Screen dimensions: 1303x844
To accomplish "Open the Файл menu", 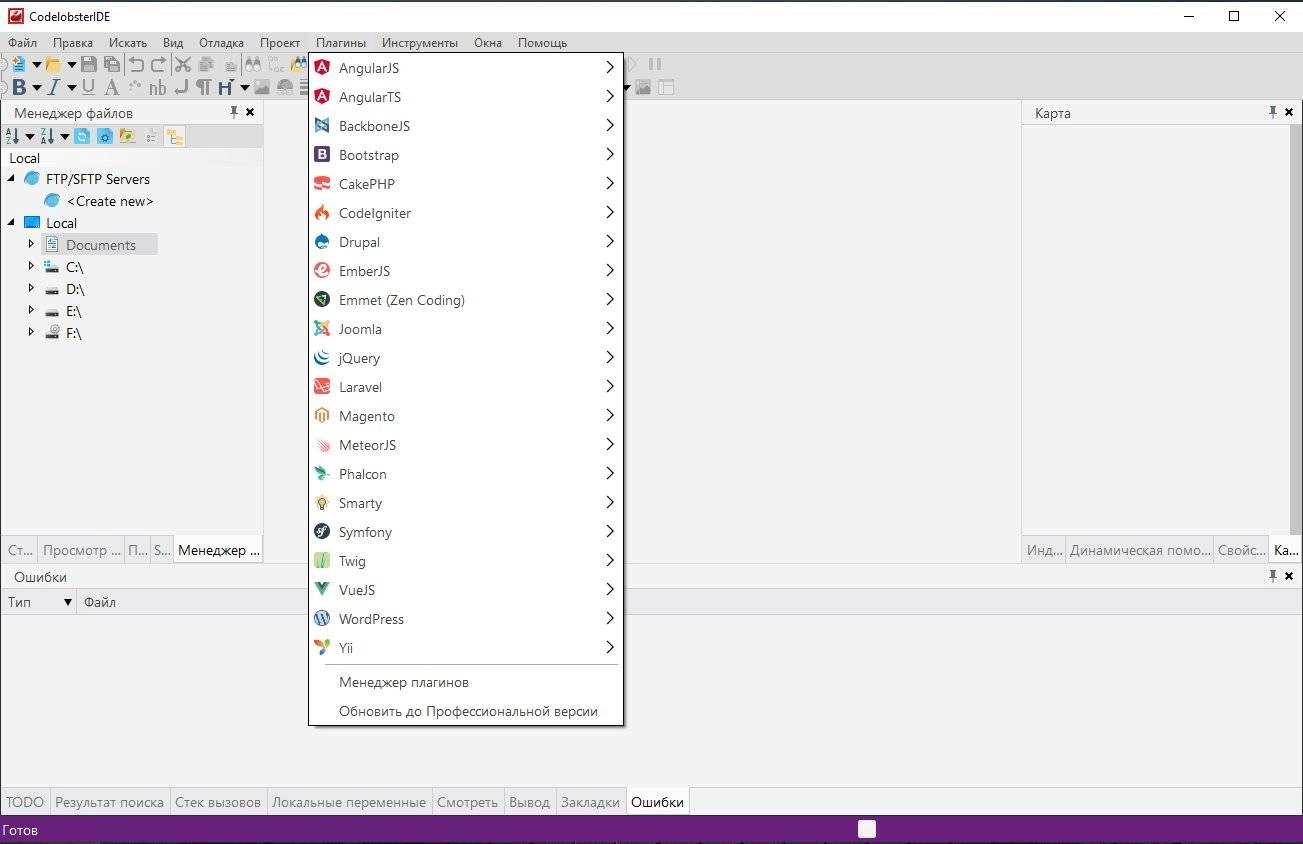I will [x=22, y=43].
